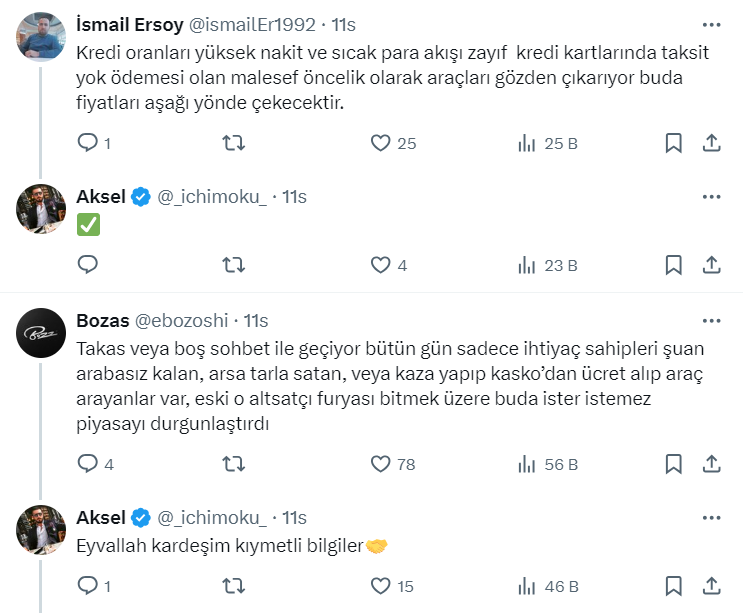Click Aksel's avatar on the Eyvallah reply
743x615 pixels.
pos(41,529)
